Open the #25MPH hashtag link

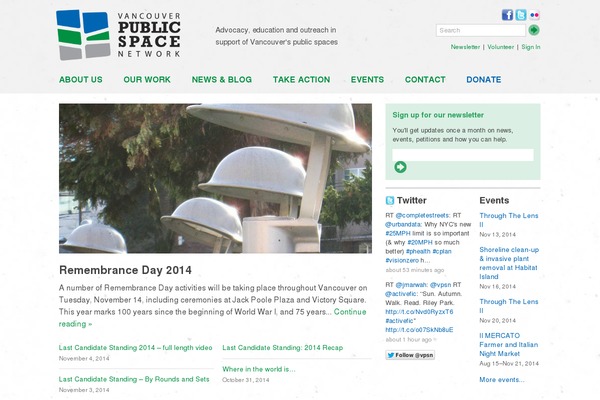[x=398, y=233]
